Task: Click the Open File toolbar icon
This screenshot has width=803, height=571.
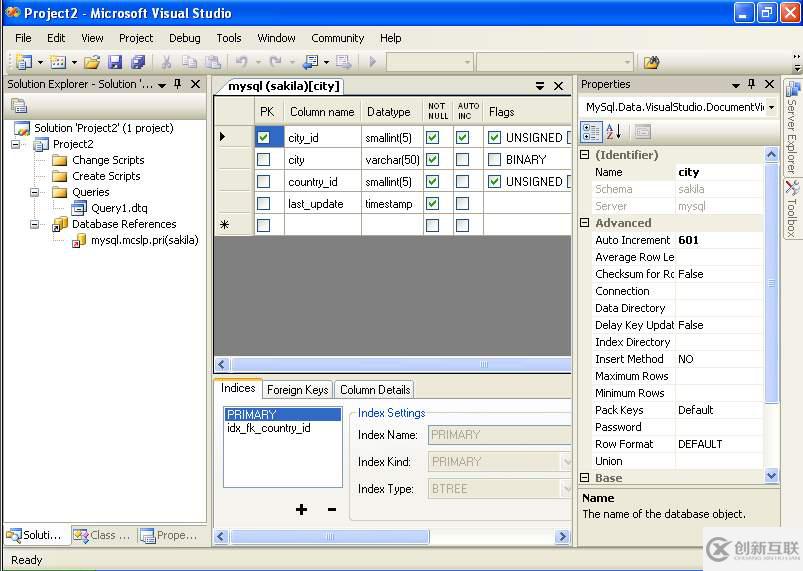Action: pos(92,62)
